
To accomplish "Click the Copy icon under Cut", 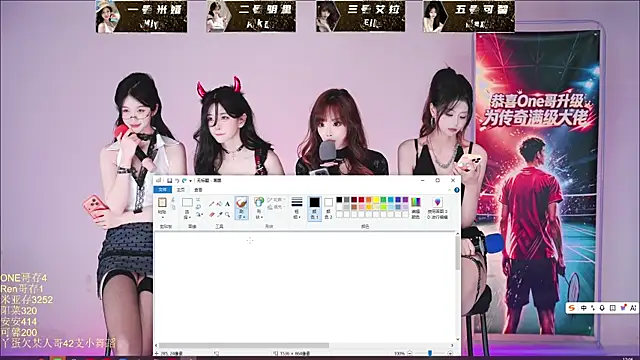I will tap(174, 207).
